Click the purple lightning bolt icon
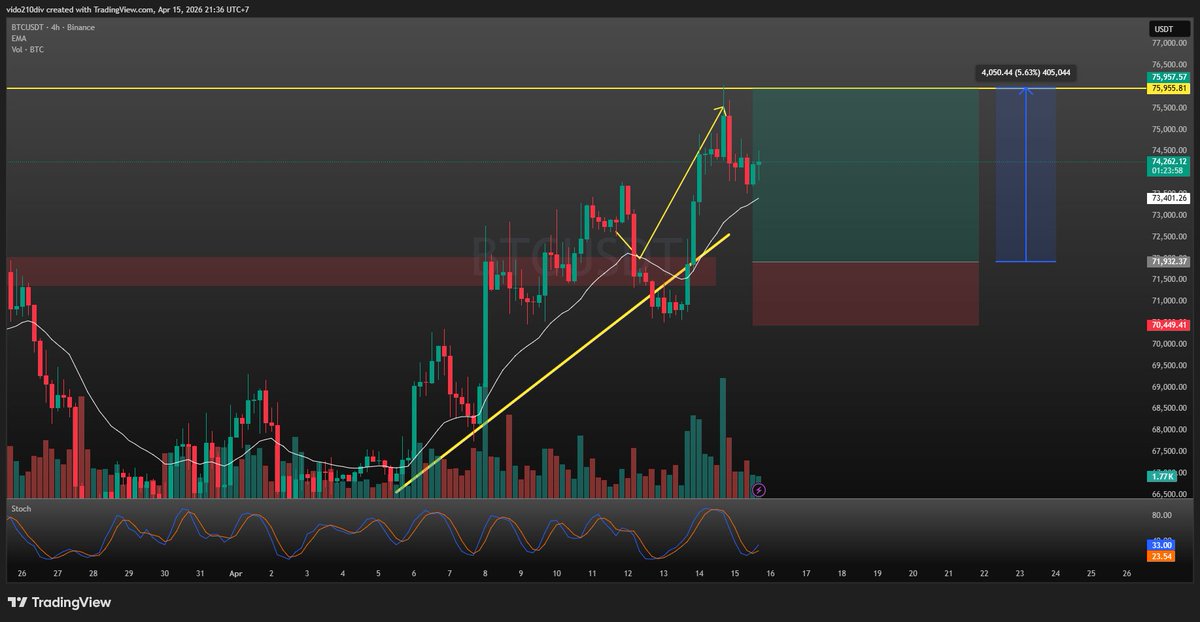Viewport: 1200px width, 622px height. [759, 490]
